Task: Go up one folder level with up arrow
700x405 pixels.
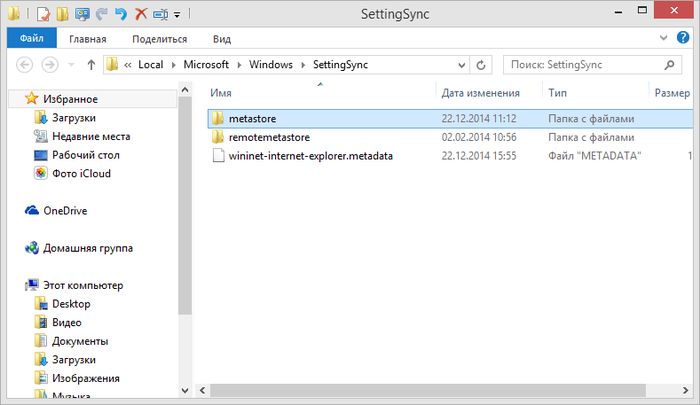Action: [x=91, y=64]
